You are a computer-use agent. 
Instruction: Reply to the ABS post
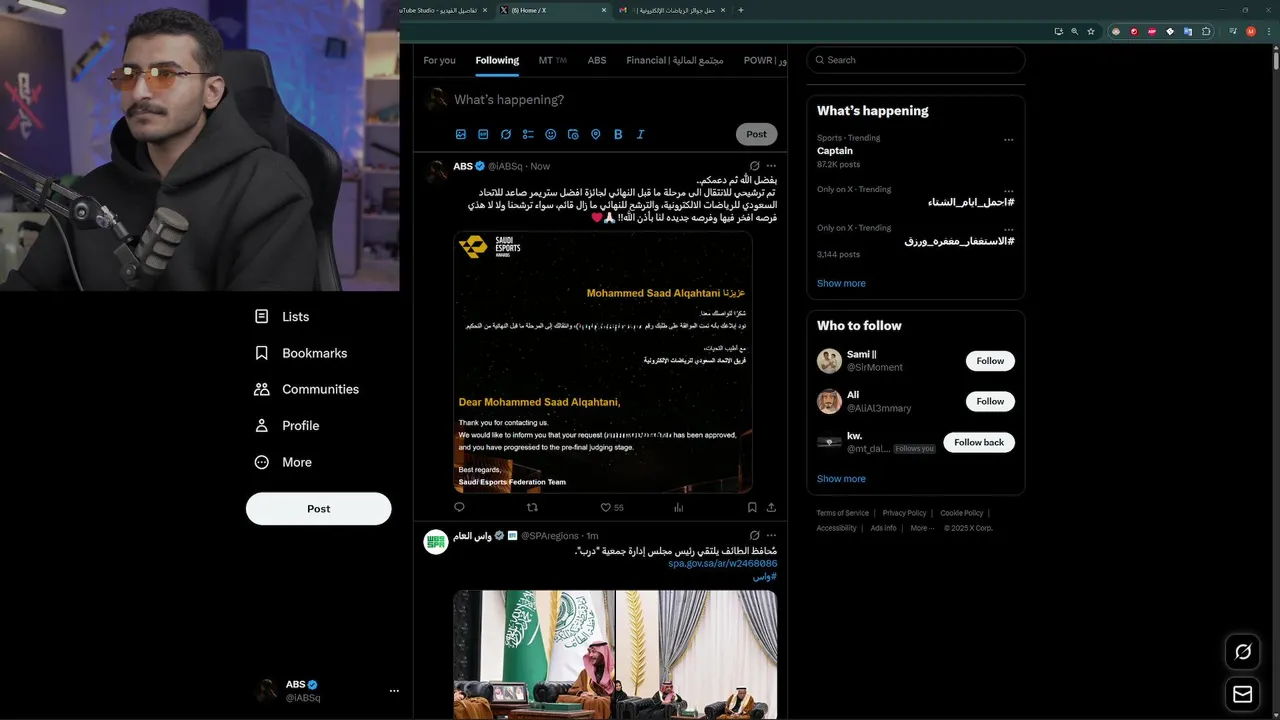[460, 507]
